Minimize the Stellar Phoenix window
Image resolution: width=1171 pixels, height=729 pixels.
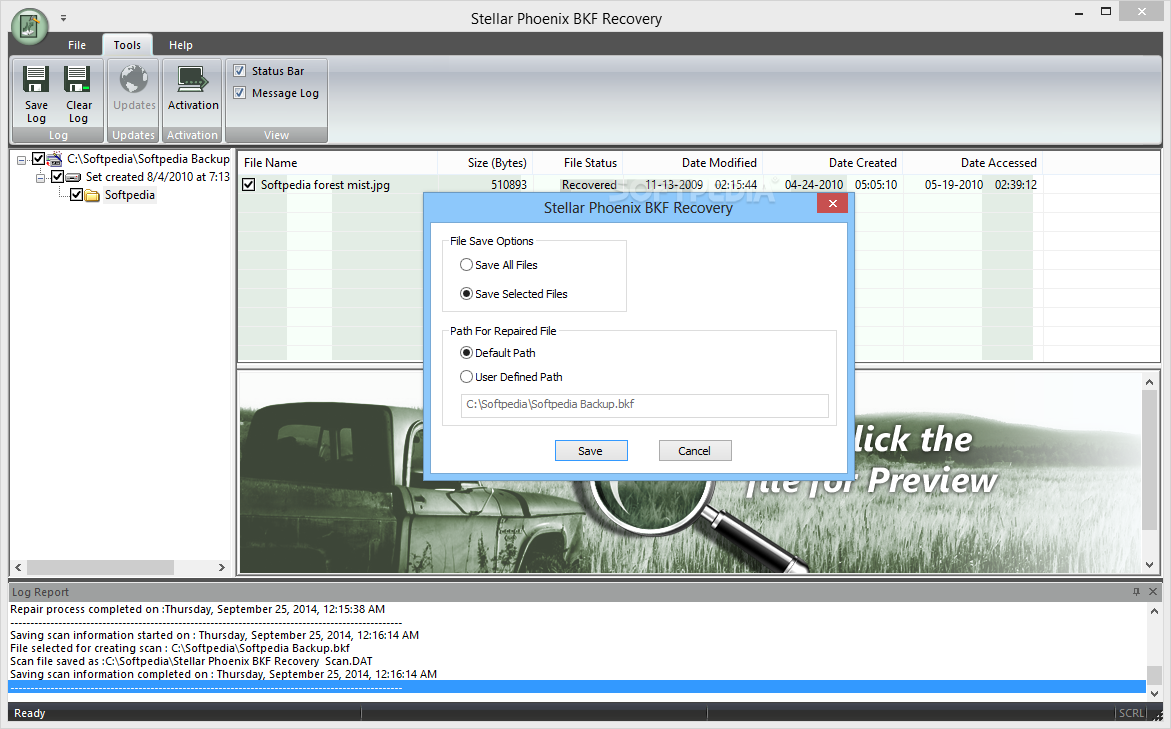(x=1079, y=13)
